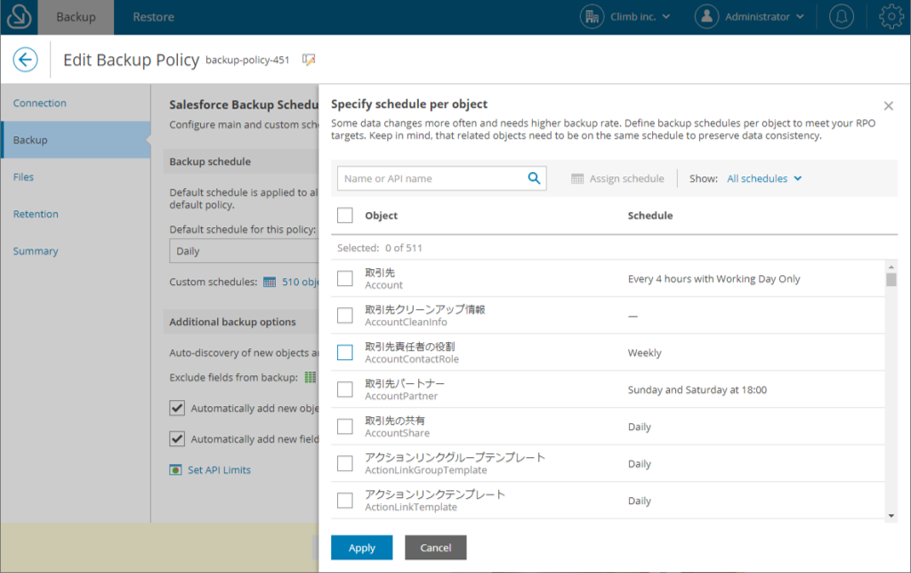Switch to the Restore top tab
The height and width of the screenshot is (573, 911).
[x=153, y=17]
